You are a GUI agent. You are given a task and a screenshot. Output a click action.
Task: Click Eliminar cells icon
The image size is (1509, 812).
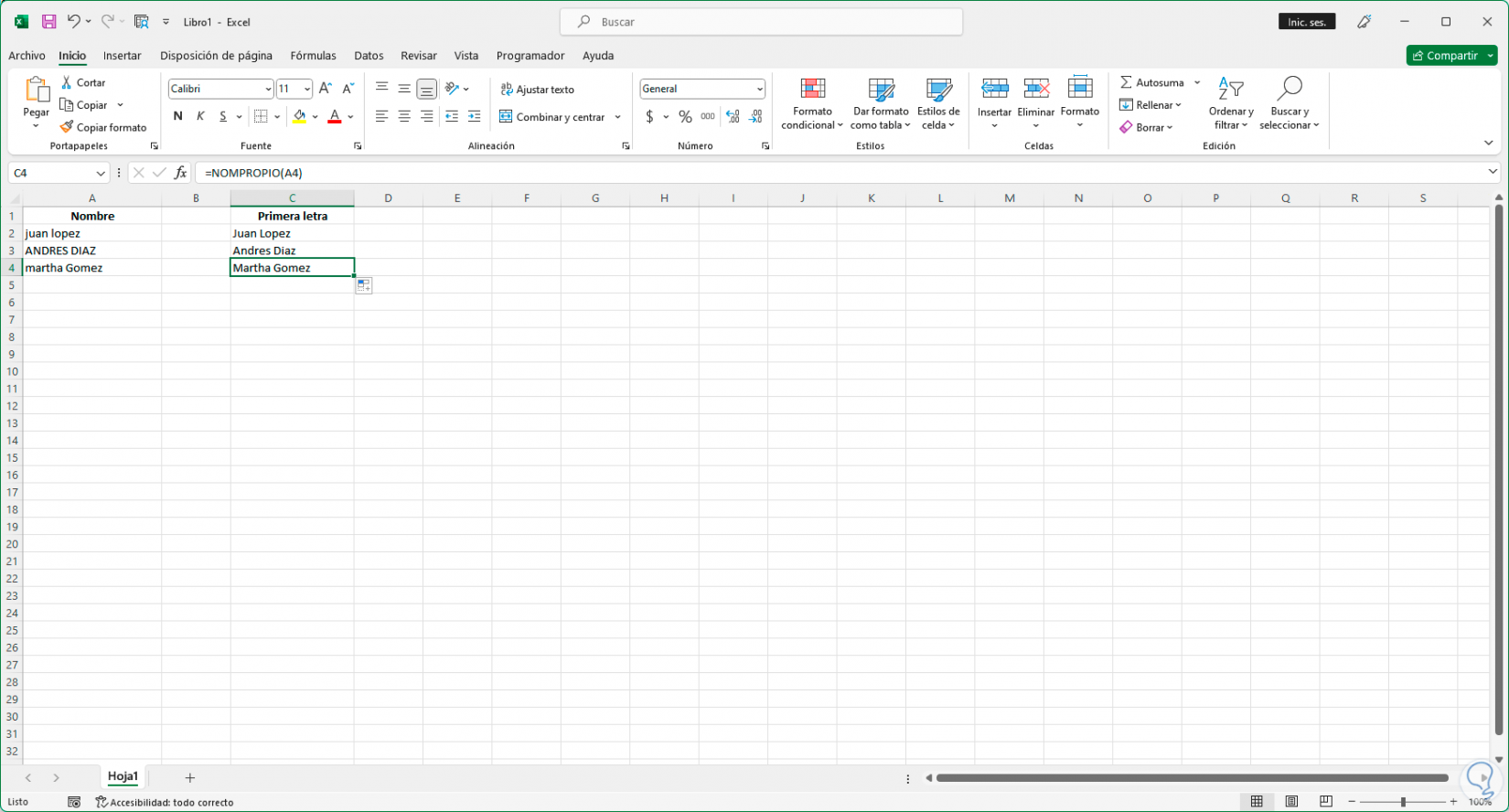(x=1036, y=89)
